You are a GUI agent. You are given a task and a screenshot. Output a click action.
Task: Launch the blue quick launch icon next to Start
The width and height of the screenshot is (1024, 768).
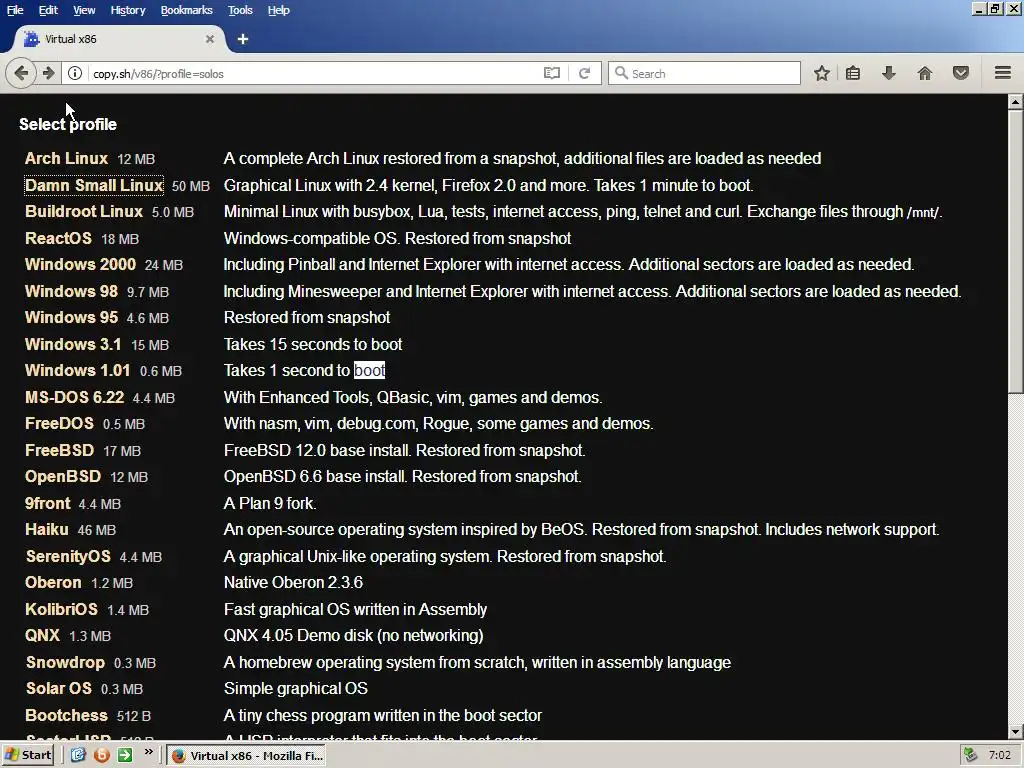click(78, 756)
